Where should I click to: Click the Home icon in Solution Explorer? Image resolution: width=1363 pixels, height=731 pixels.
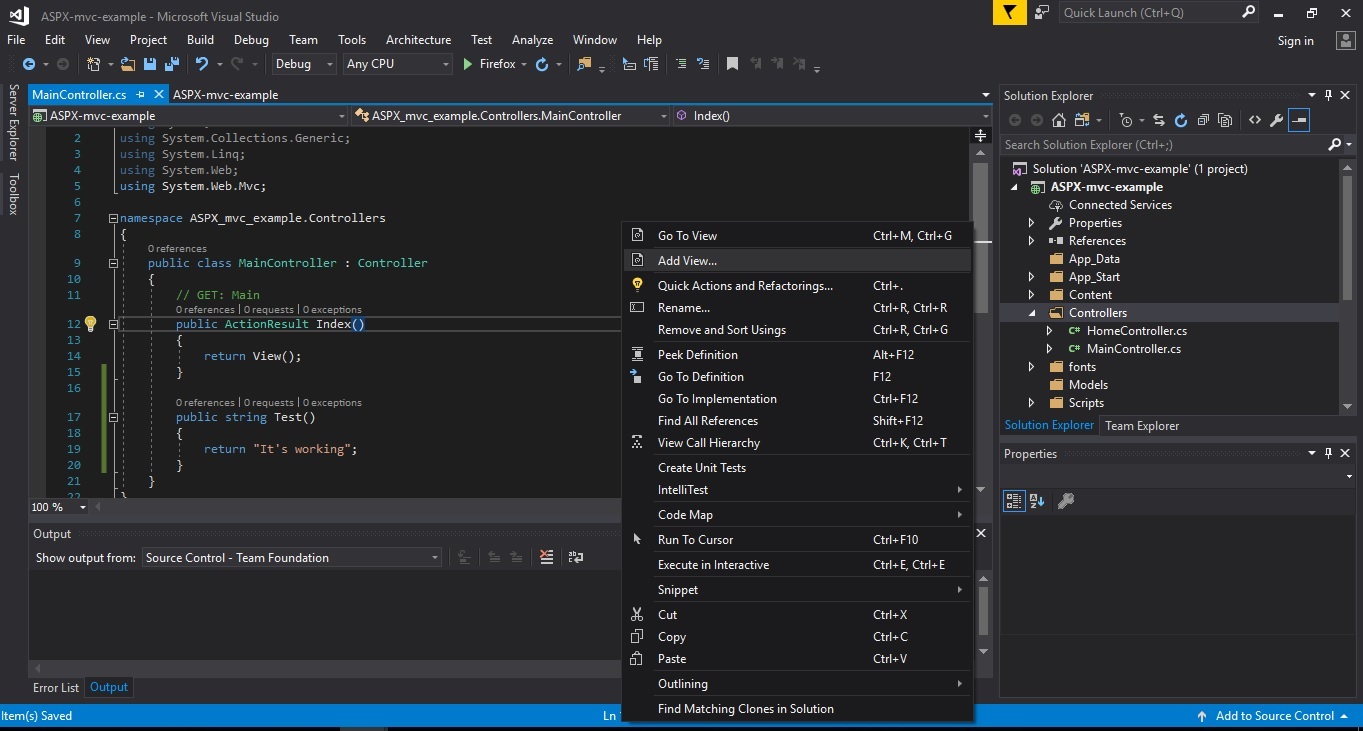(x=1058, y=120)
